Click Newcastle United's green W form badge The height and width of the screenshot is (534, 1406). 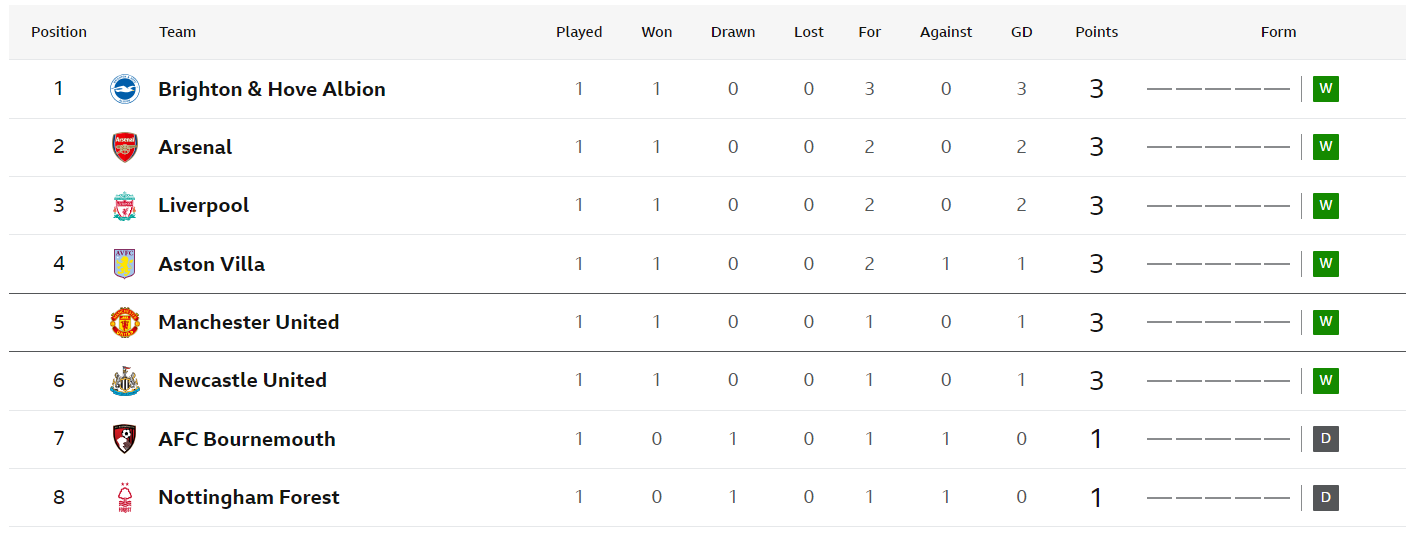pos(1326,381)
